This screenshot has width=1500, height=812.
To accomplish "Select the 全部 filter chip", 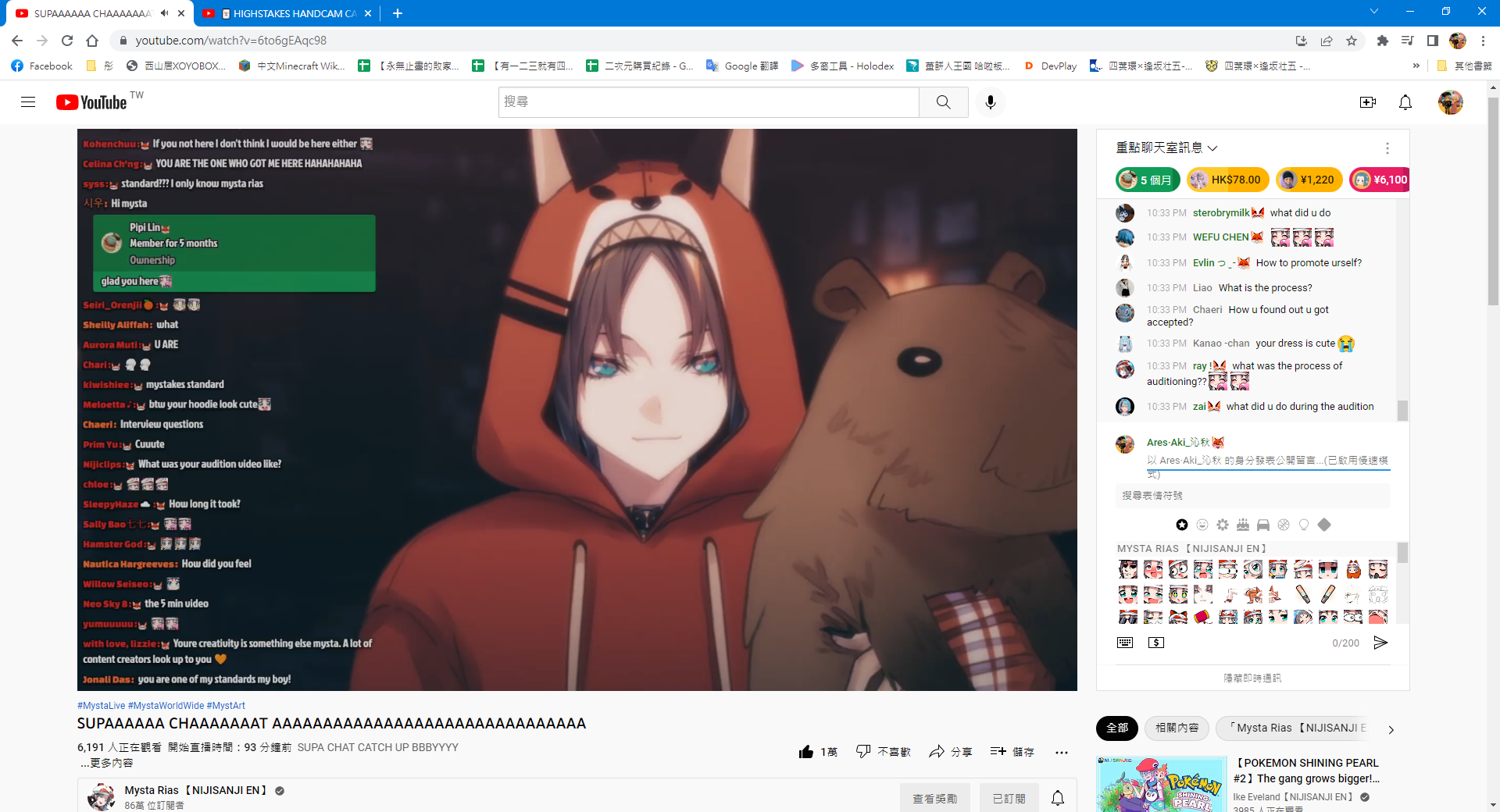I will tap(1117, 728).
